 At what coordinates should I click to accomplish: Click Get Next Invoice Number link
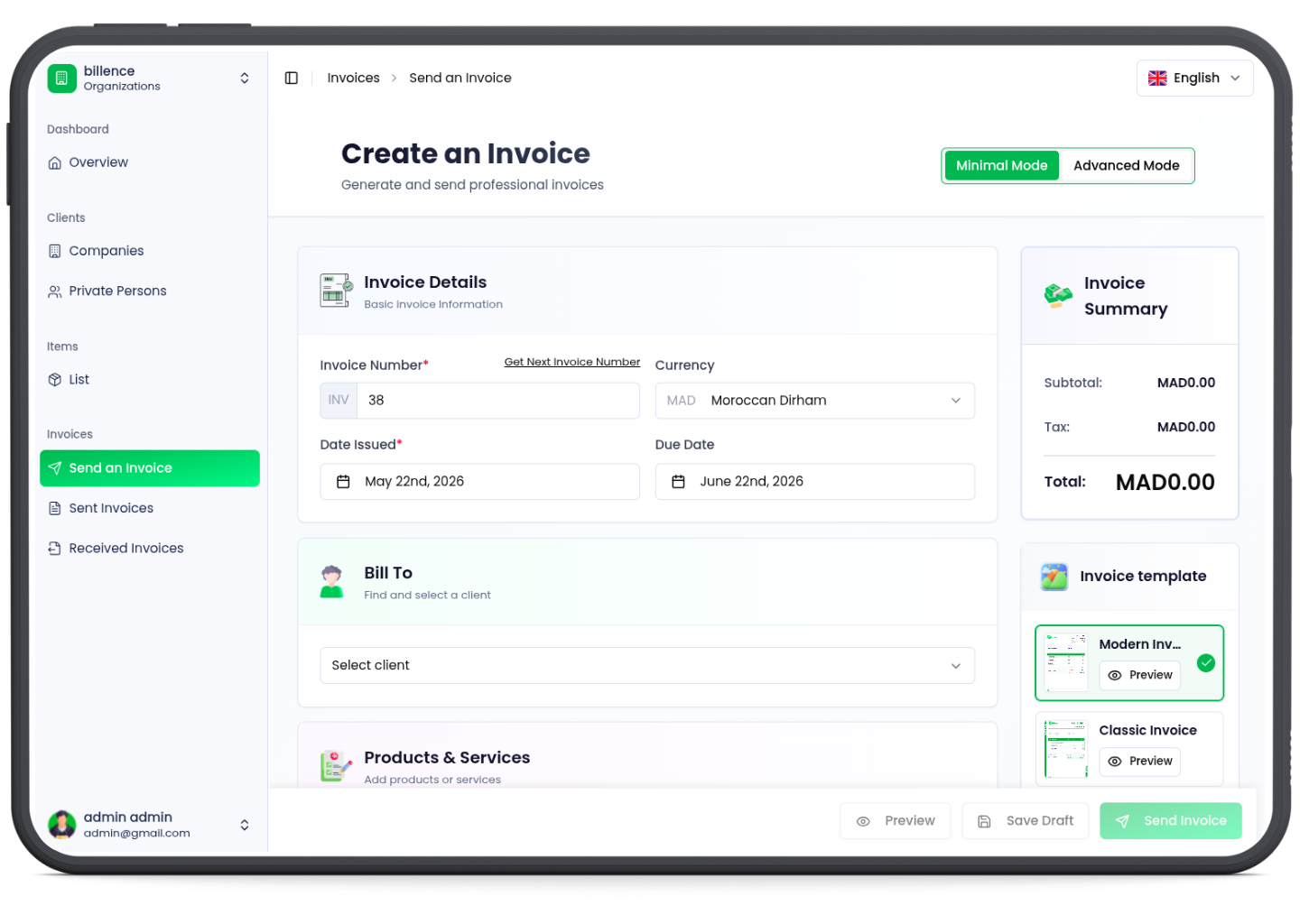572,362
